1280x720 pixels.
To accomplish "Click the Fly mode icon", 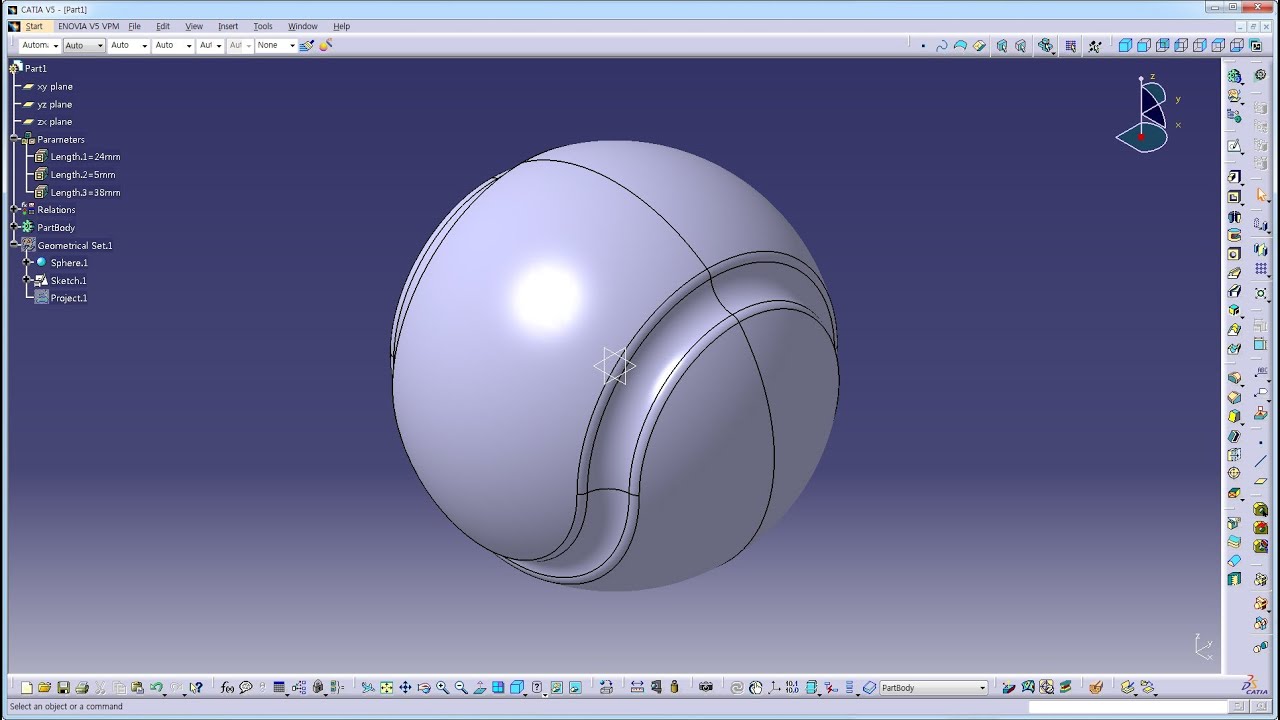I will coord(368,688).
